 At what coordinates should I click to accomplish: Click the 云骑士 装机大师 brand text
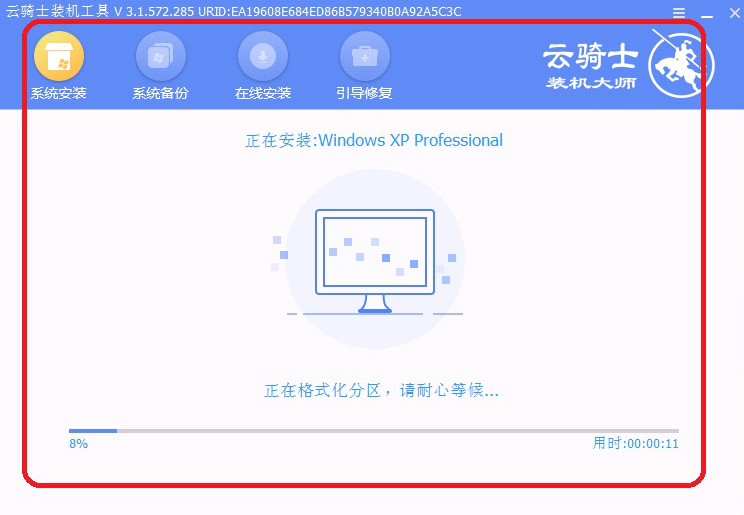tap(590, 65)
